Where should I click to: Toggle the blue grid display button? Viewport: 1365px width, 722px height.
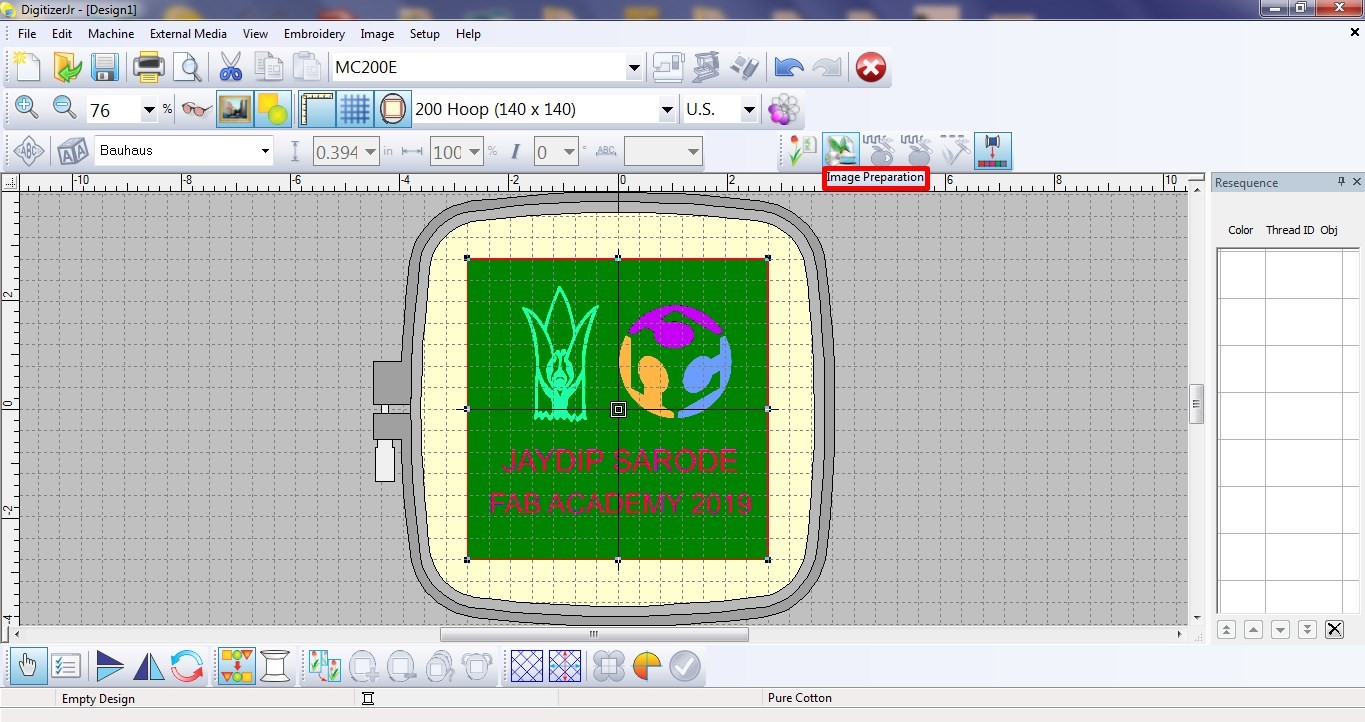(x=355, y=109)
